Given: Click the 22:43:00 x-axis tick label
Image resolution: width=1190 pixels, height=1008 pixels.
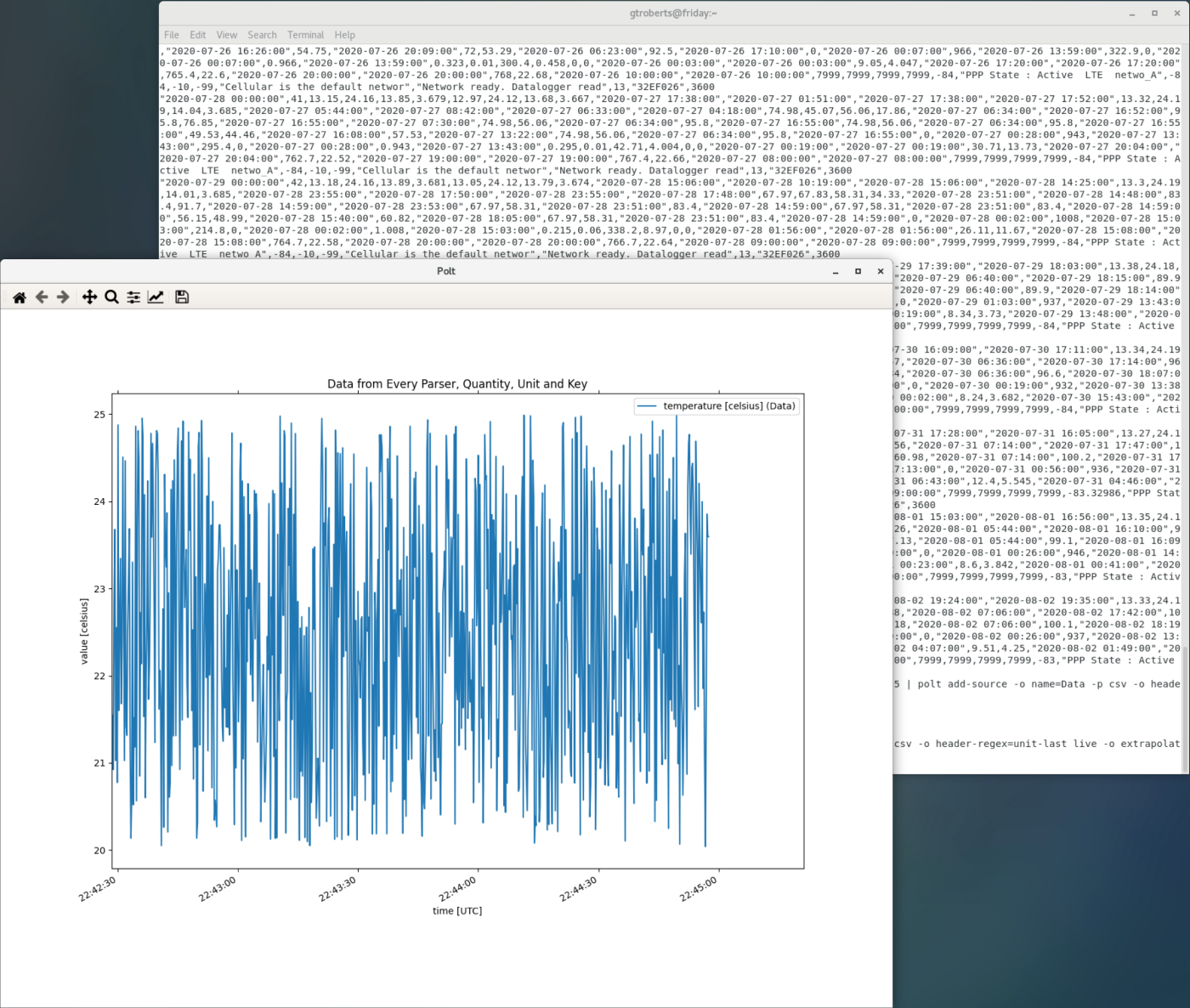Looking at the screenshot, I should (218, 890).
